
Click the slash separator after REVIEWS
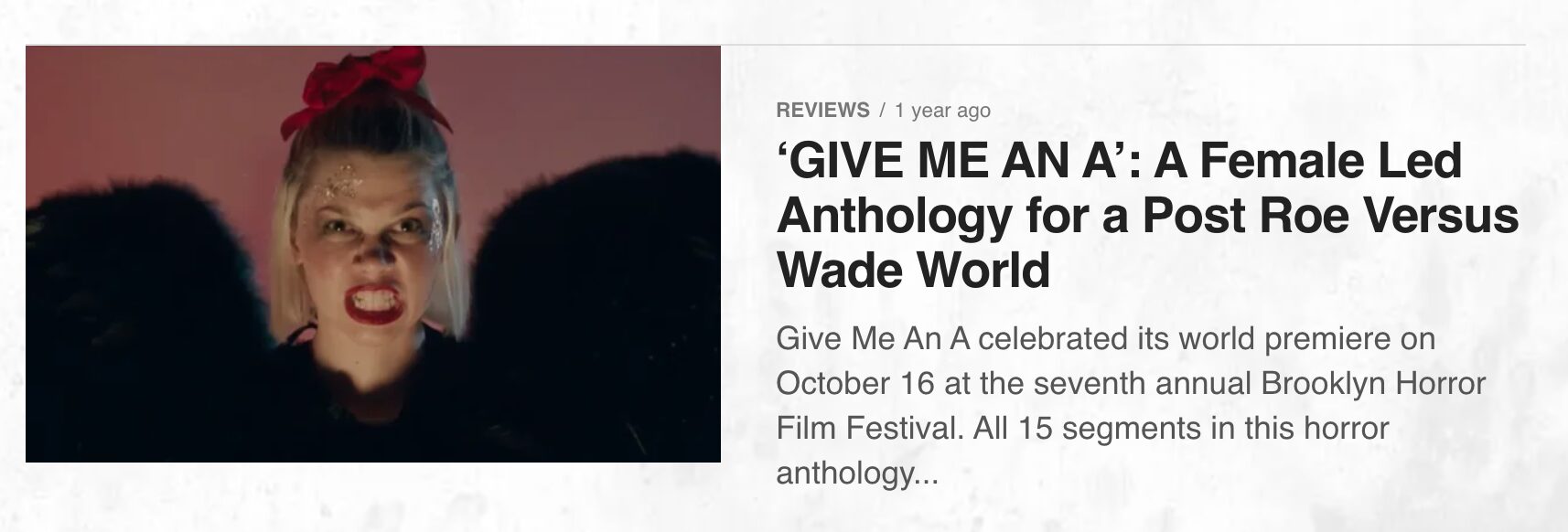(882, 111)
